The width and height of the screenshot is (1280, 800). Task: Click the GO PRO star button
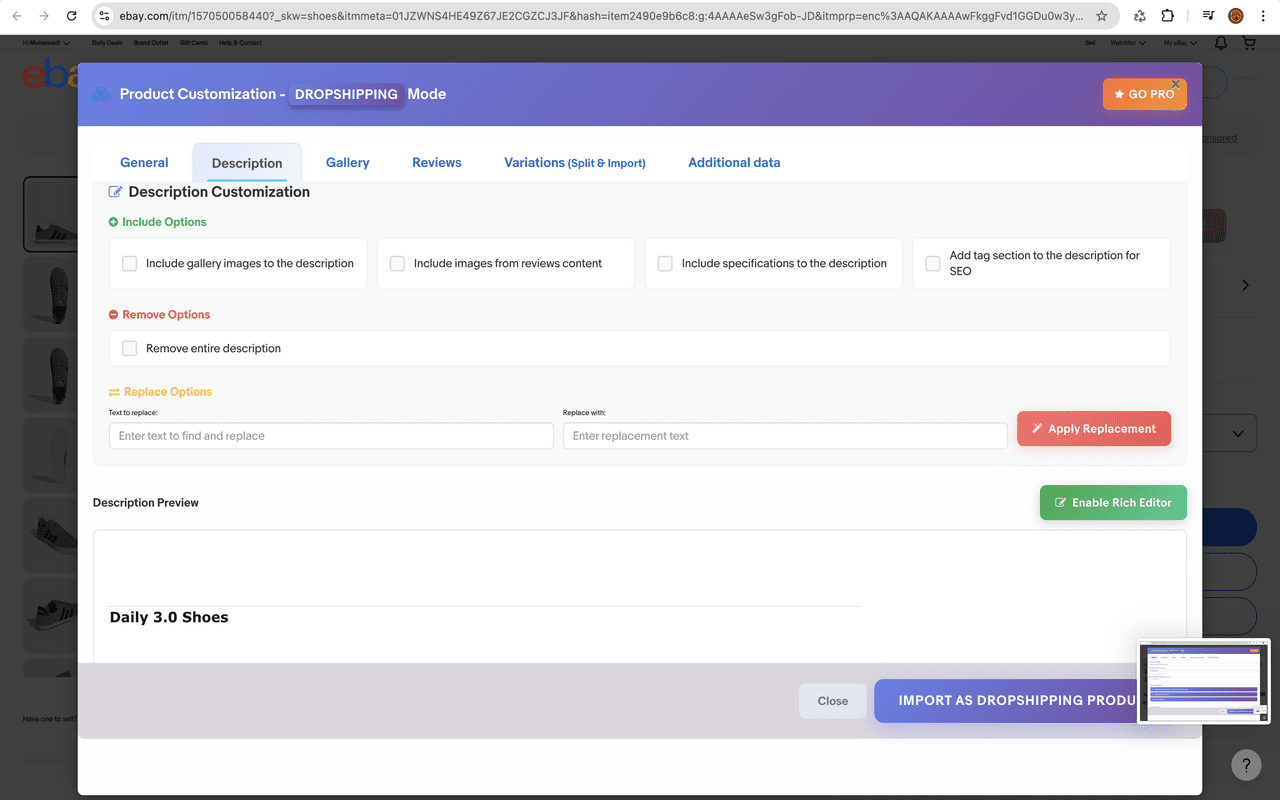[1144, 93]
